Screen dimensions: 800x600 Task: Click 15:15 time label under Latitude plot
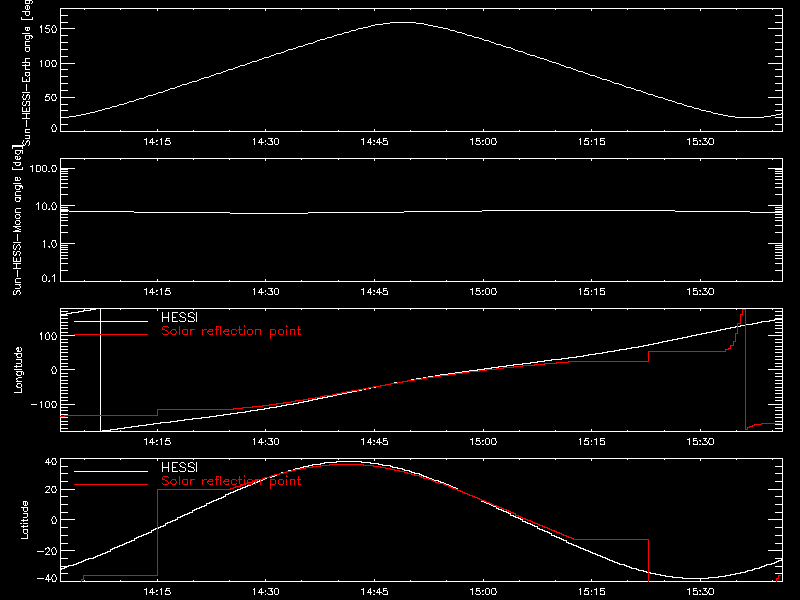coord(592,592)
